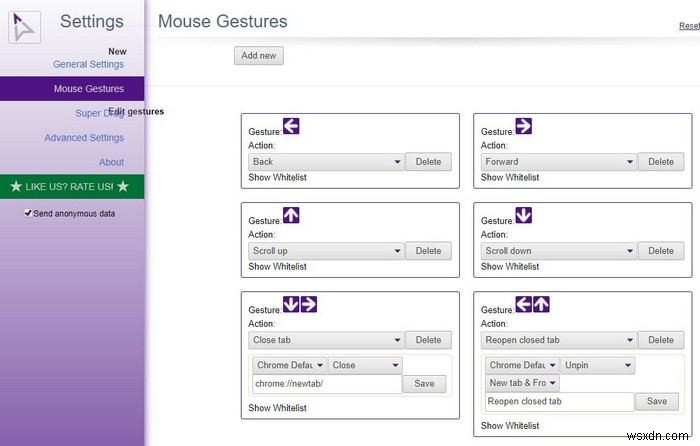Expand the Scroll down action dropdown
The image size is (700, 446).
[x=559, y=251]
